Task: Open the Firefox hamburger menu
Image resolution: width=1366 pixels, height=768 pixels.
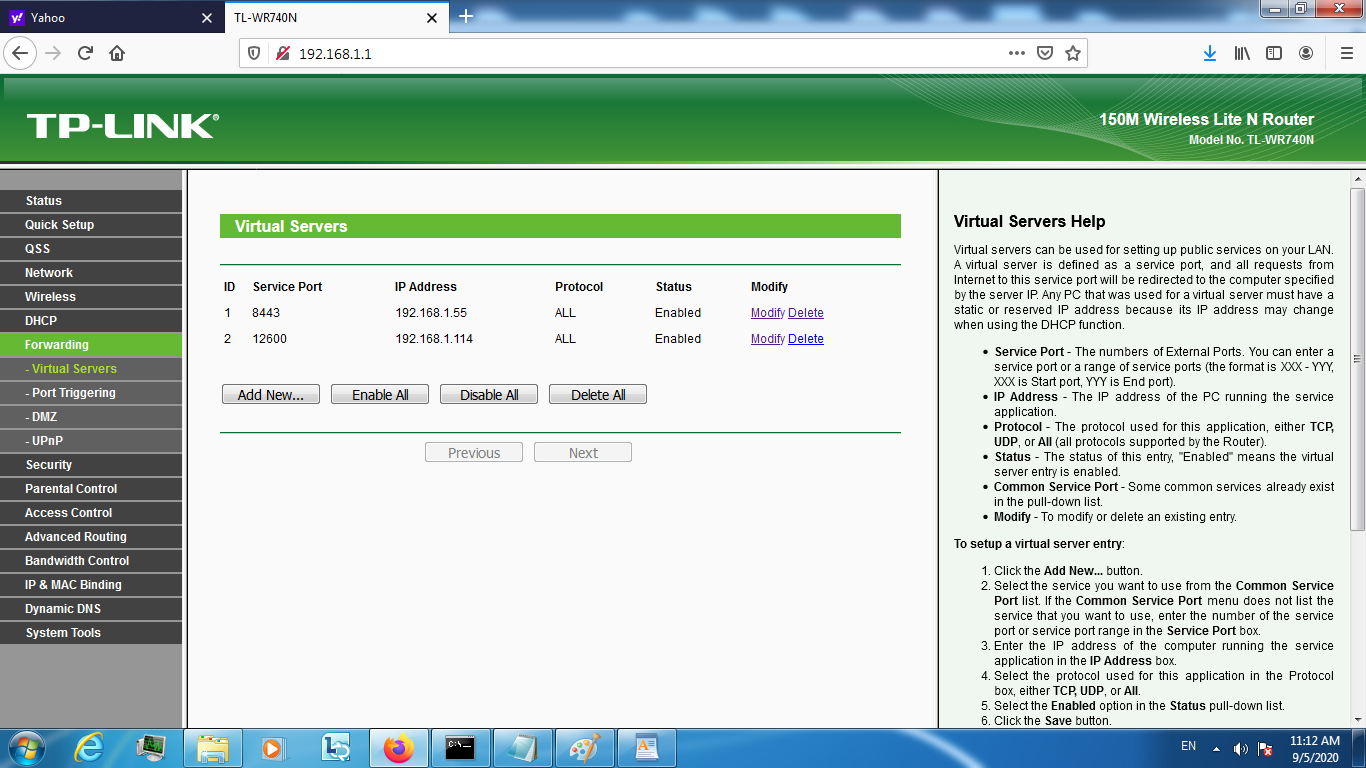Action: click(x=1346, y=53)
